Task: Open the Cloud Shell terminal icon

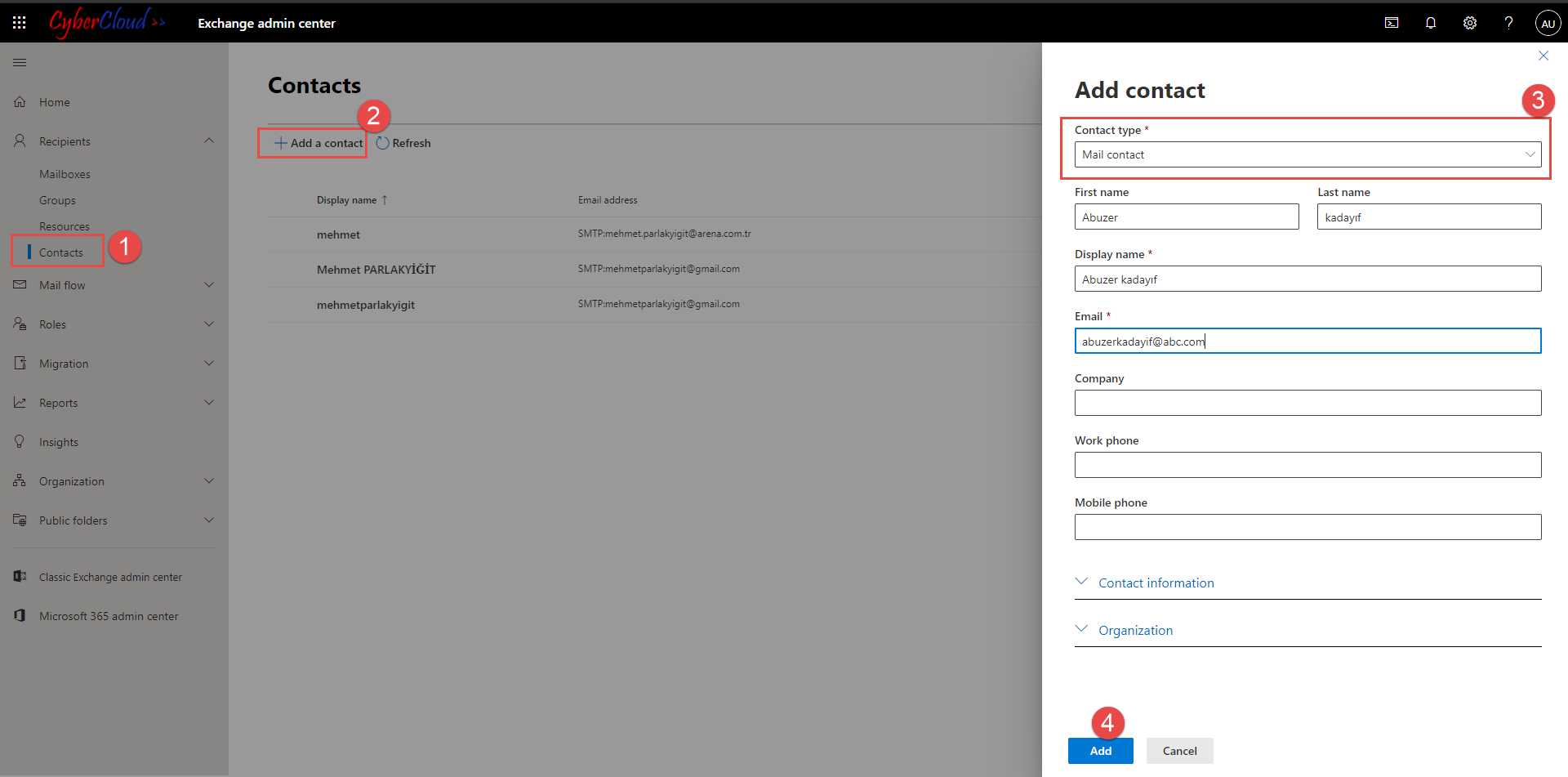Action: tap(1392, 23)
